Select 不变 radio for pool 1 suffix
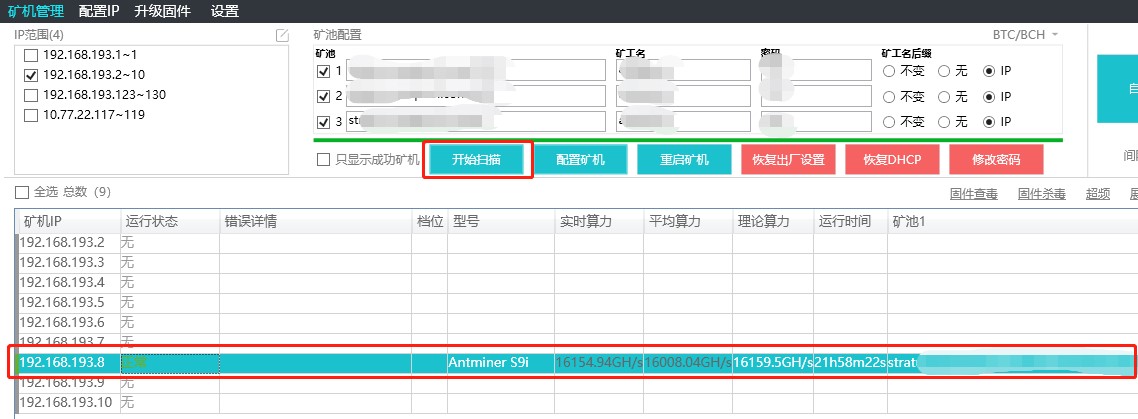 [x=889, y=71]
